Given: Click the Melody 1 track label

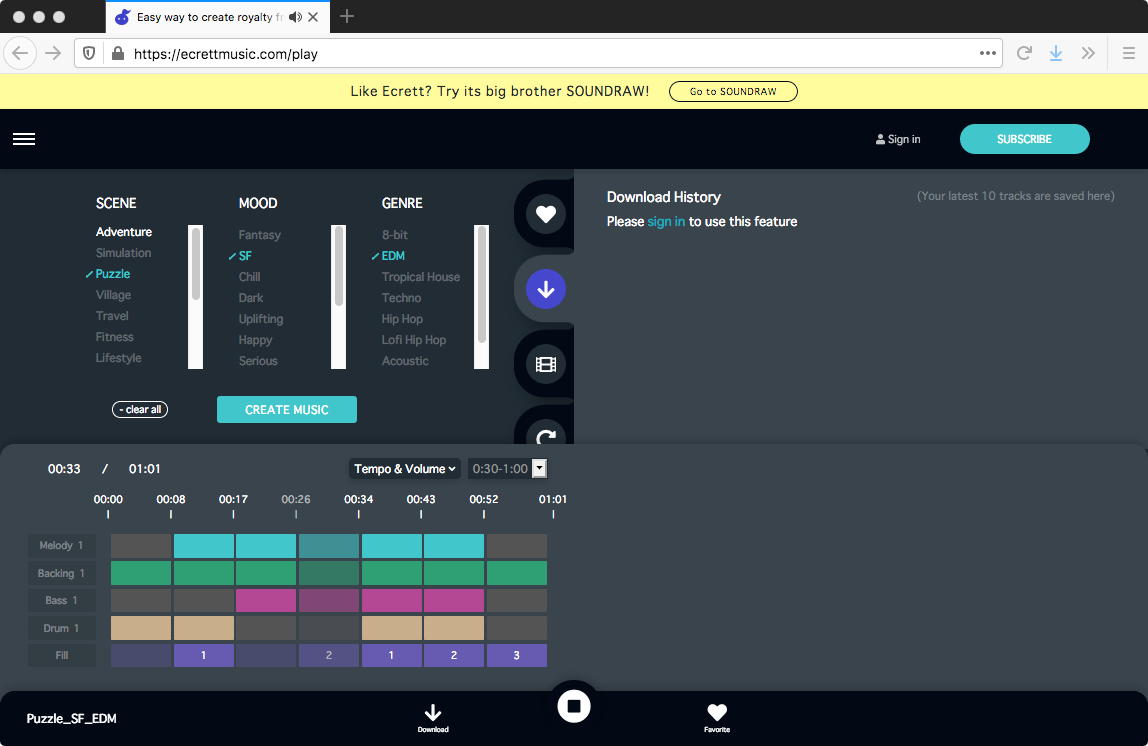Looking at the screenshot, I should pos(62,545).
